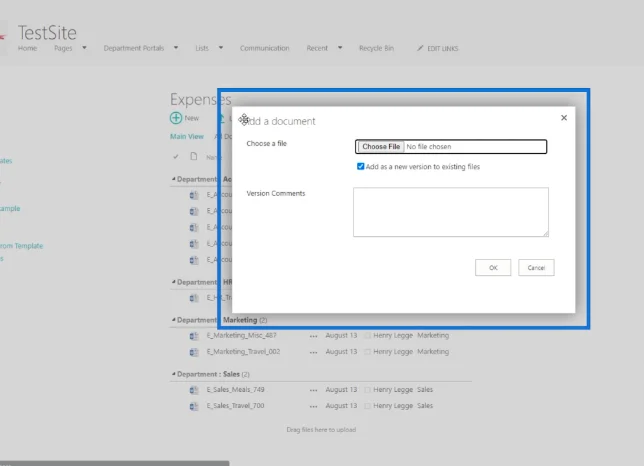Screen dimensions: 644x466
Task: Collapse the Department HR group
Action: [x=174, y=282]
